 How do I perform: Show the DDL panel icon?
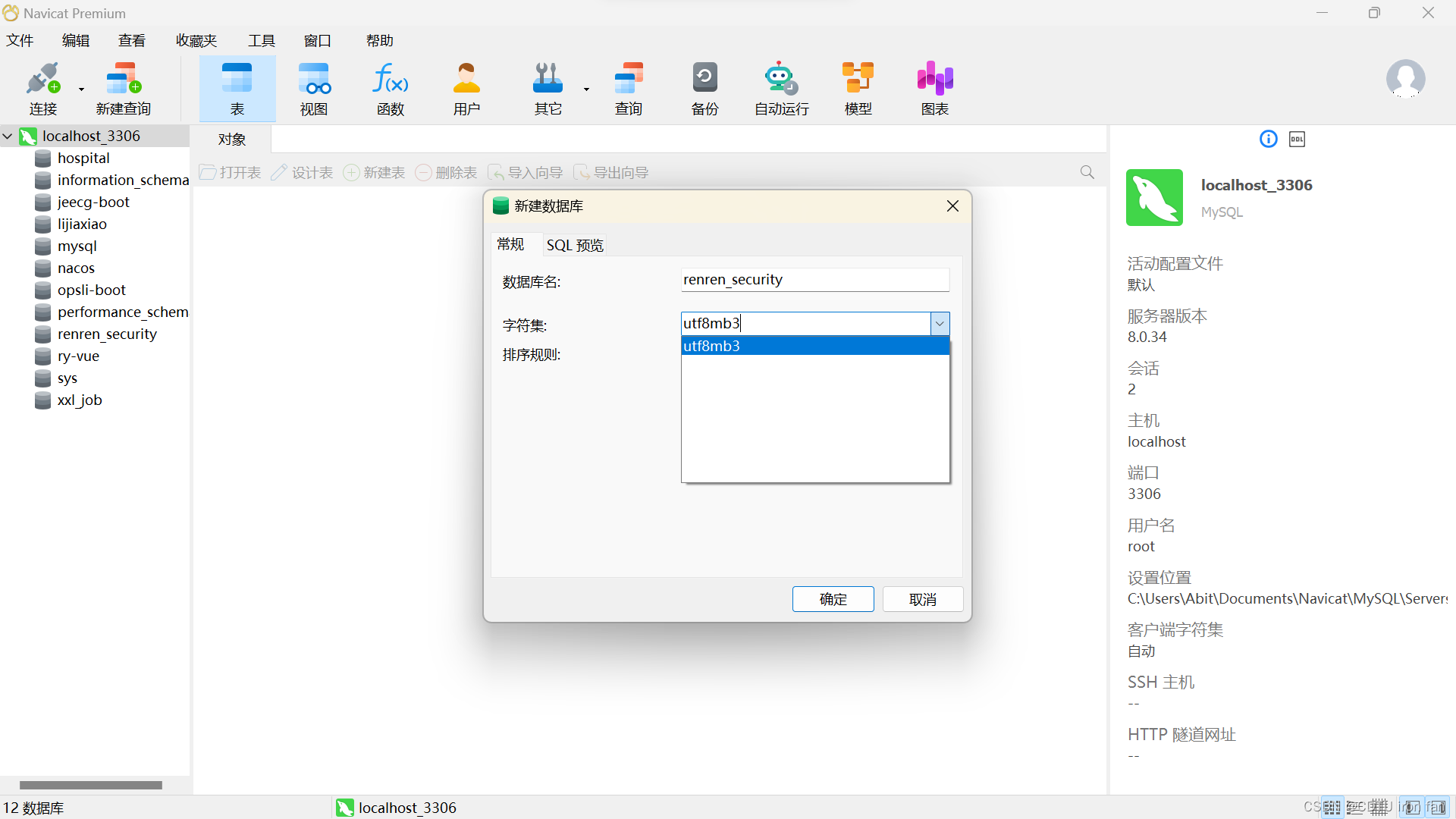[1297, 140]
